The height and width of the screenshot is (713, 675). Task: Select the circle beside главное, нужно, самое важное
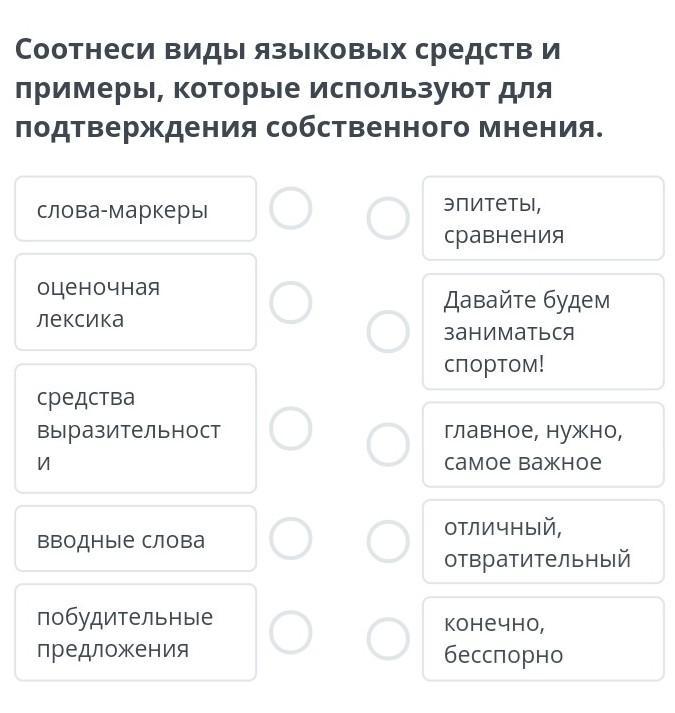click(x=388, y=445)
